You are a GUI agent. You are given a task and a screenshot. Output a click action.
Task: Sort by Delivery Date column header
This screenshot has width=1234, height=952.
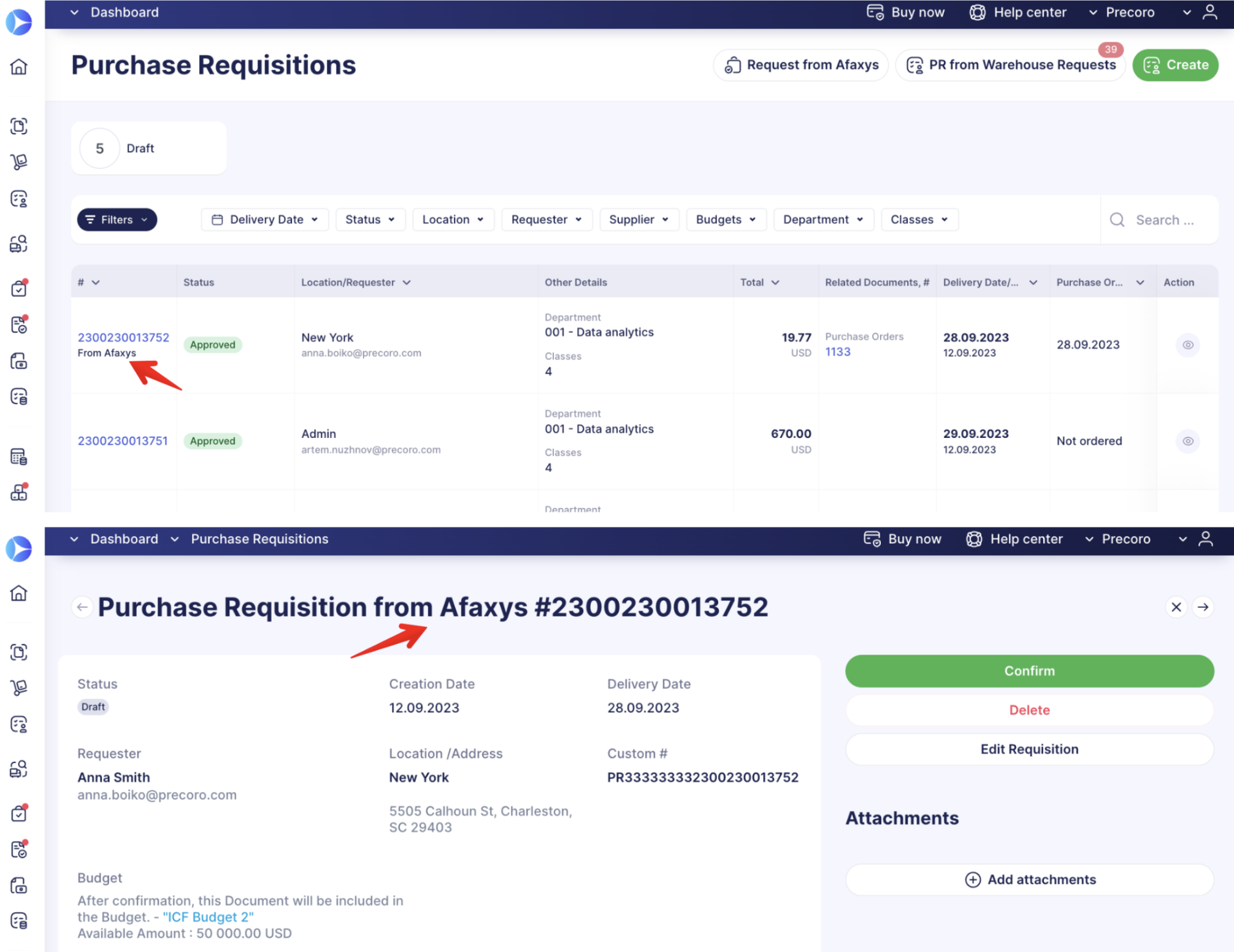pyautogui.click(x=990, y=282)
